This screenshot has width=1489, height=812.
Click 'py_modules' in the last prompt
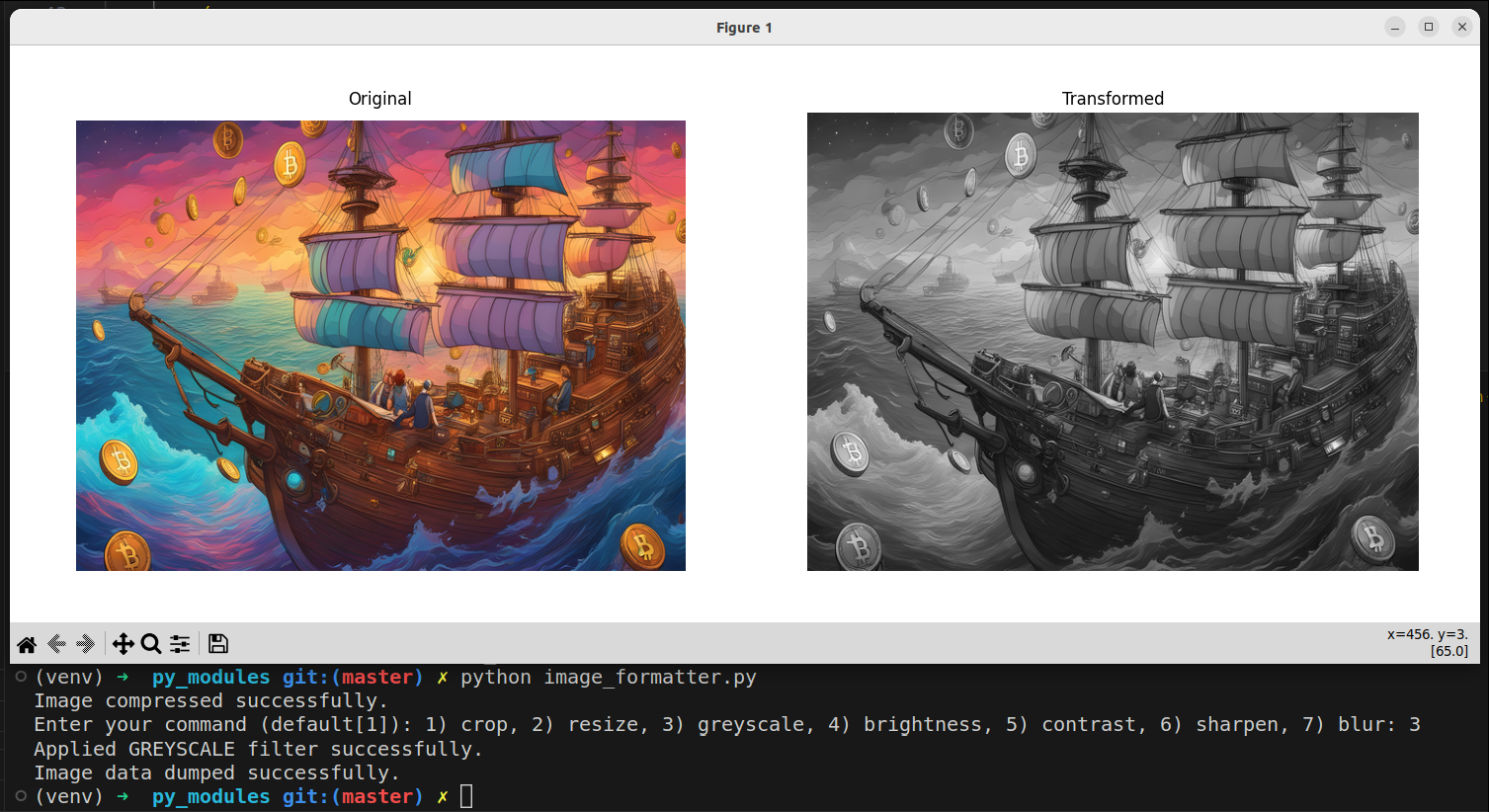coord(210,796)
